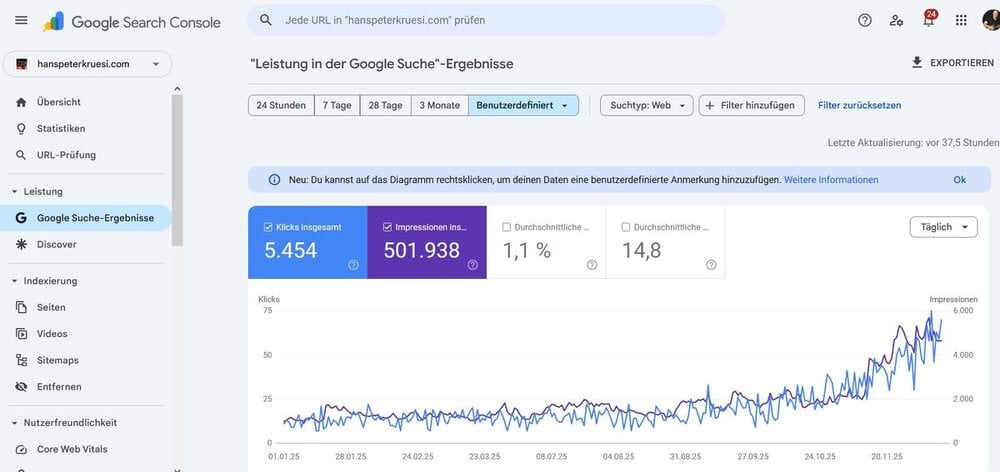Click the Videos icon in sidebar

(x=21, y=334)
